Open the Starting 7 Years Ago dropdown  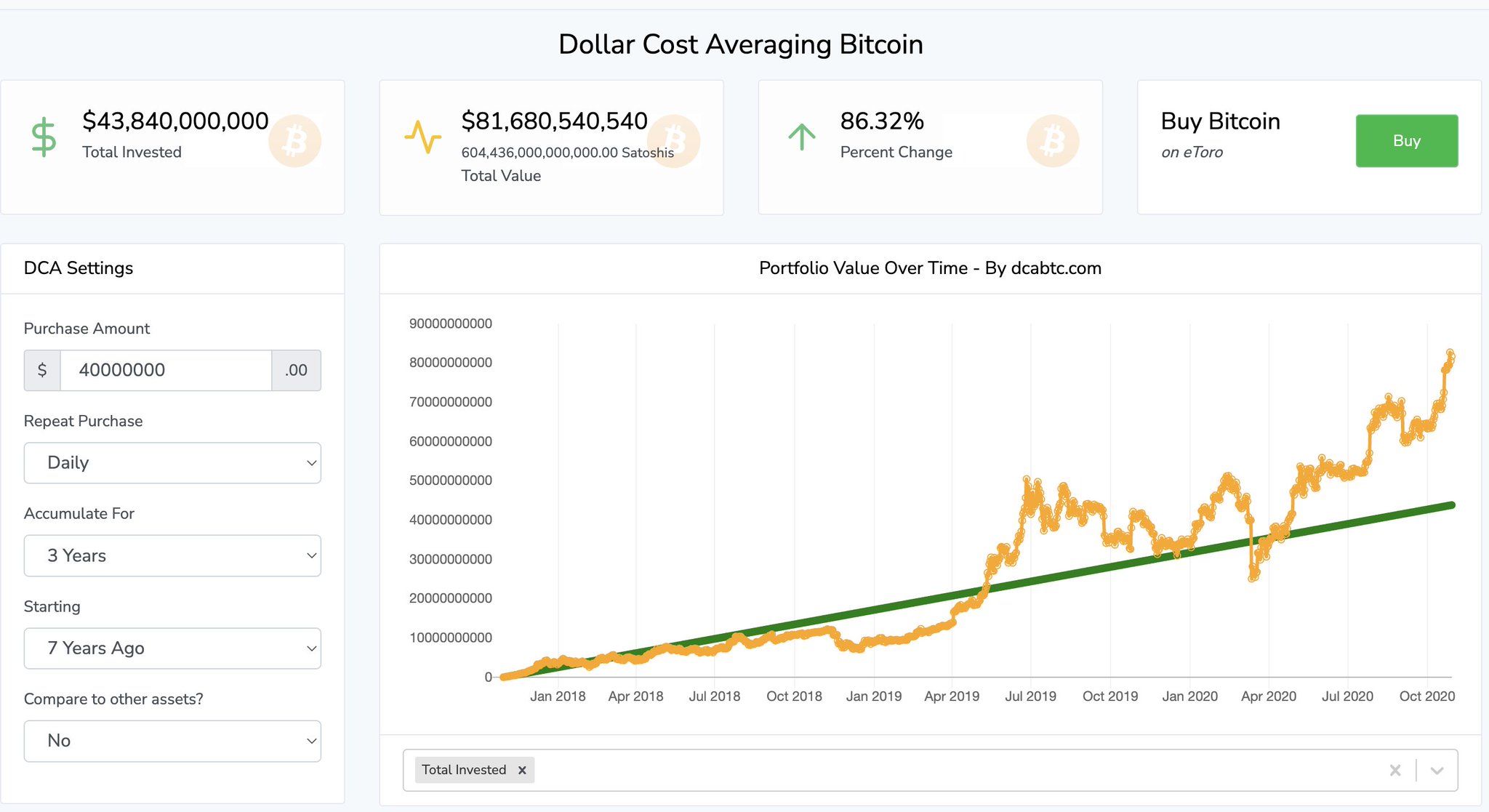pyautogui.click(x=172, y=648)
